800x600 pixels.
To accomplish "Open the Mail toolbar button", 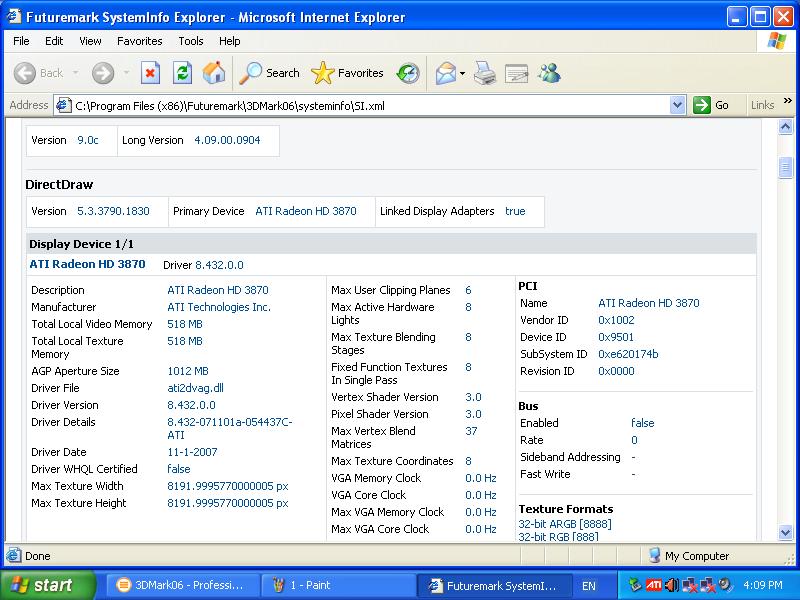I will click(x=446, y=73).
